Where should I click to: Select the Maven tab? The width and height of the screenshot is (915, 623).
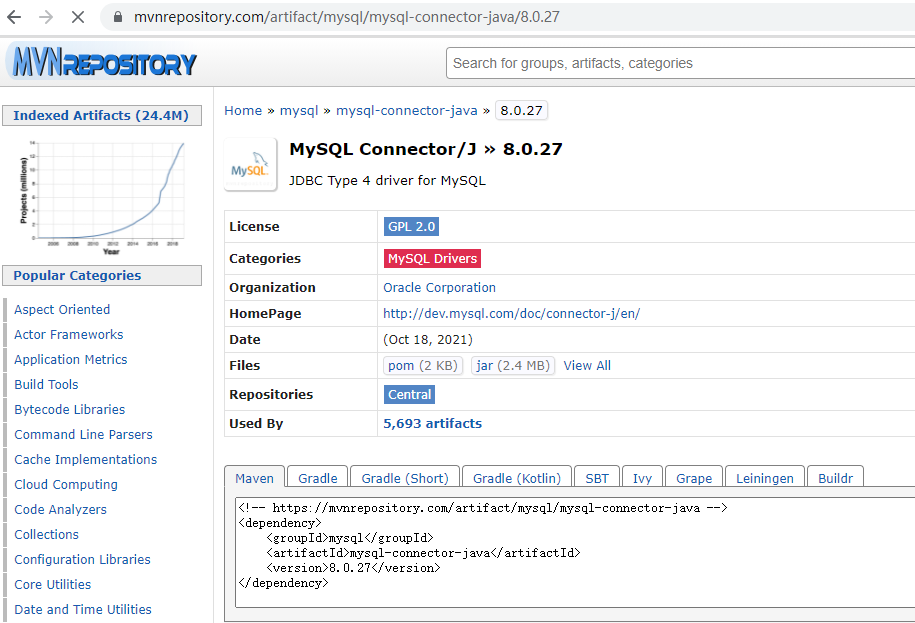(254, 478)
